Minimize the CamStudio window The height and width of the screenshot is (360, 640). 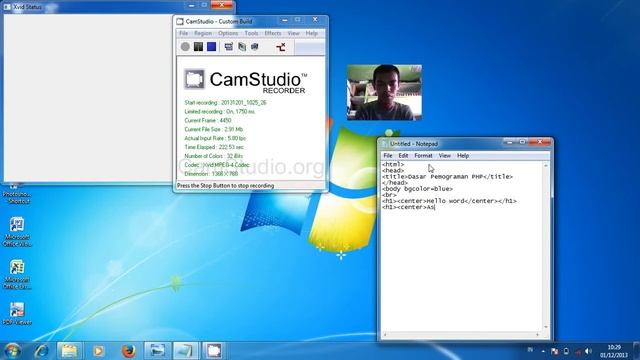coord(285,20)
